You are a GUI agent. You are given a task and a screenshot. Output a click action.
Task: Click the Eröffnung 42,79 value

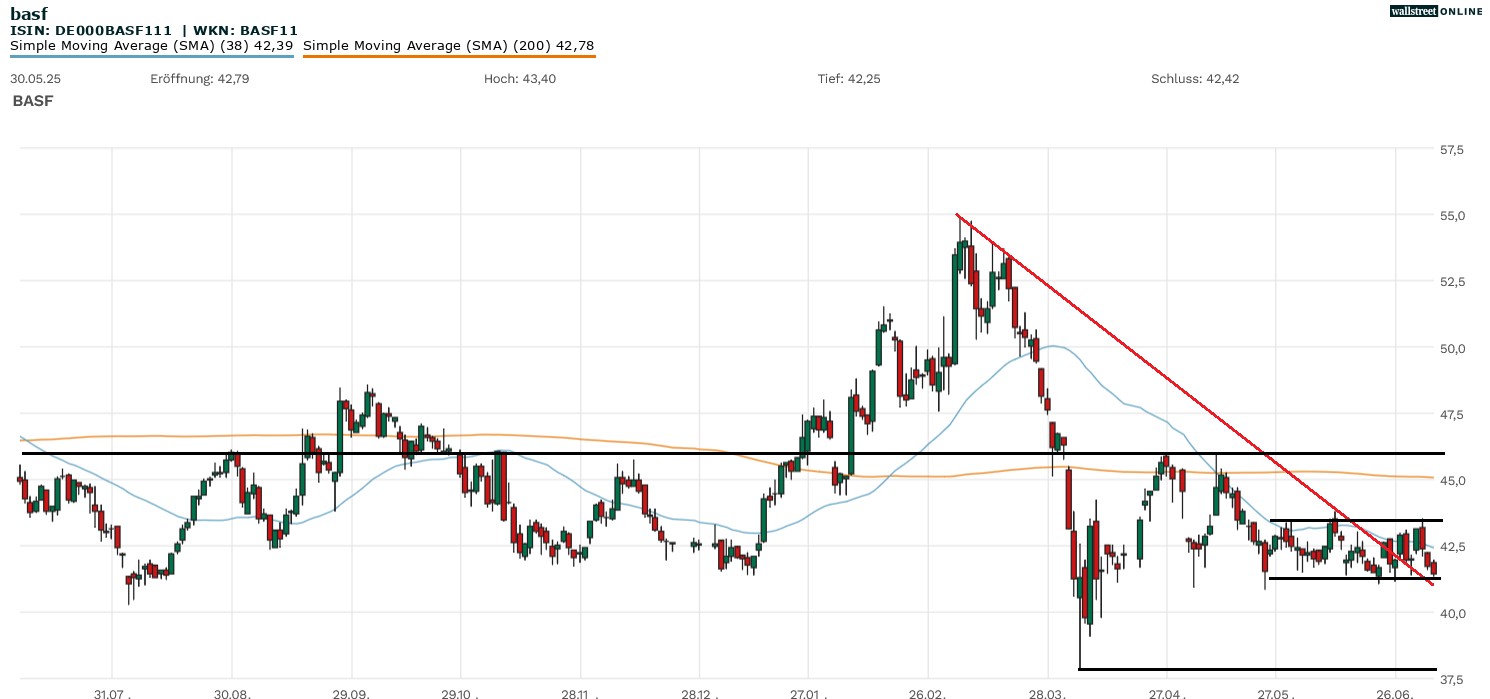pyautogui.click(x=199, y=78)
